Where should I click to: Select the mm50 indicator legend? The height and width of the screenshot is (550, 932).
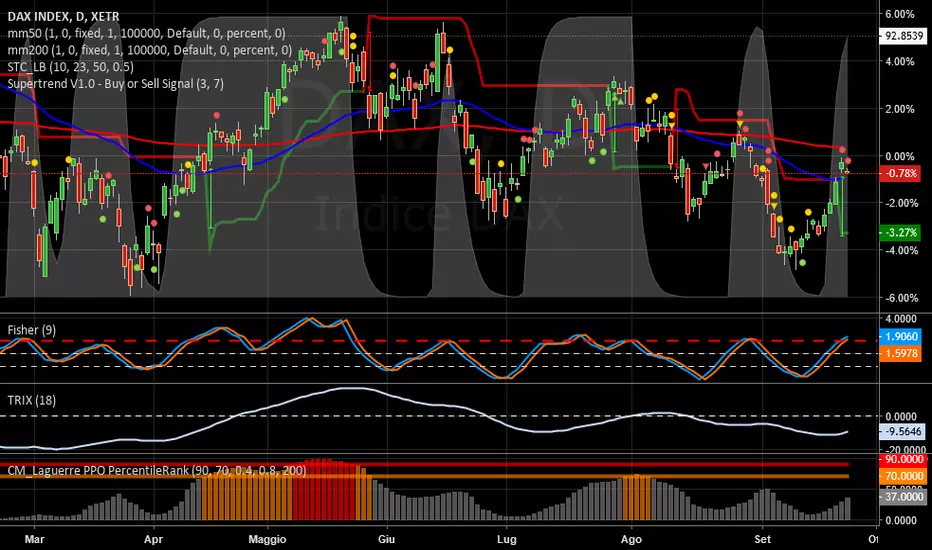[x=146, y=33]
